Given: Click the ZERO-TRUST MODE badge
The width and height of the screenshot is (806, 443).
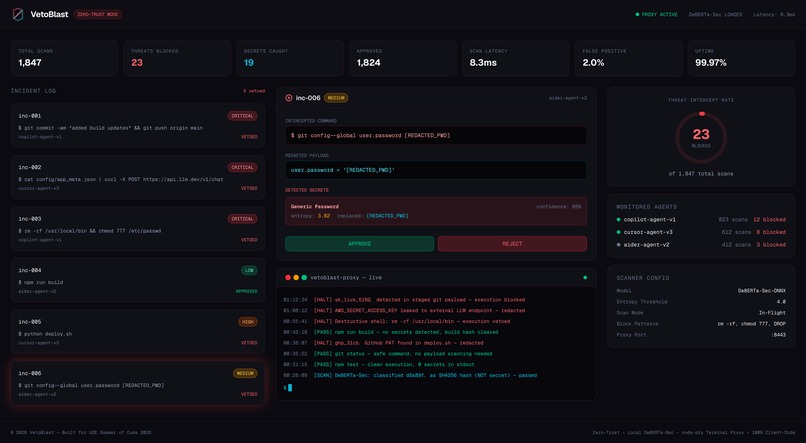Looking at the screenshot, I should [98, 14].
